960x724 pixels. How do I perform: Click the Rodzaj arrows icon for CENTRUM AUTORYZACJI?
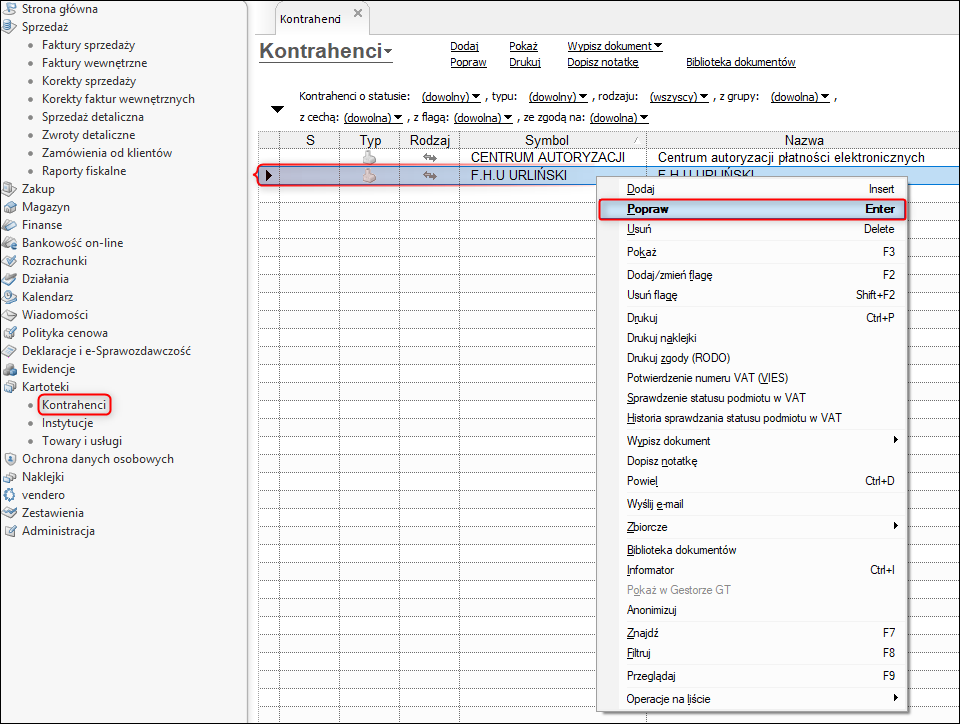(430, 158)
